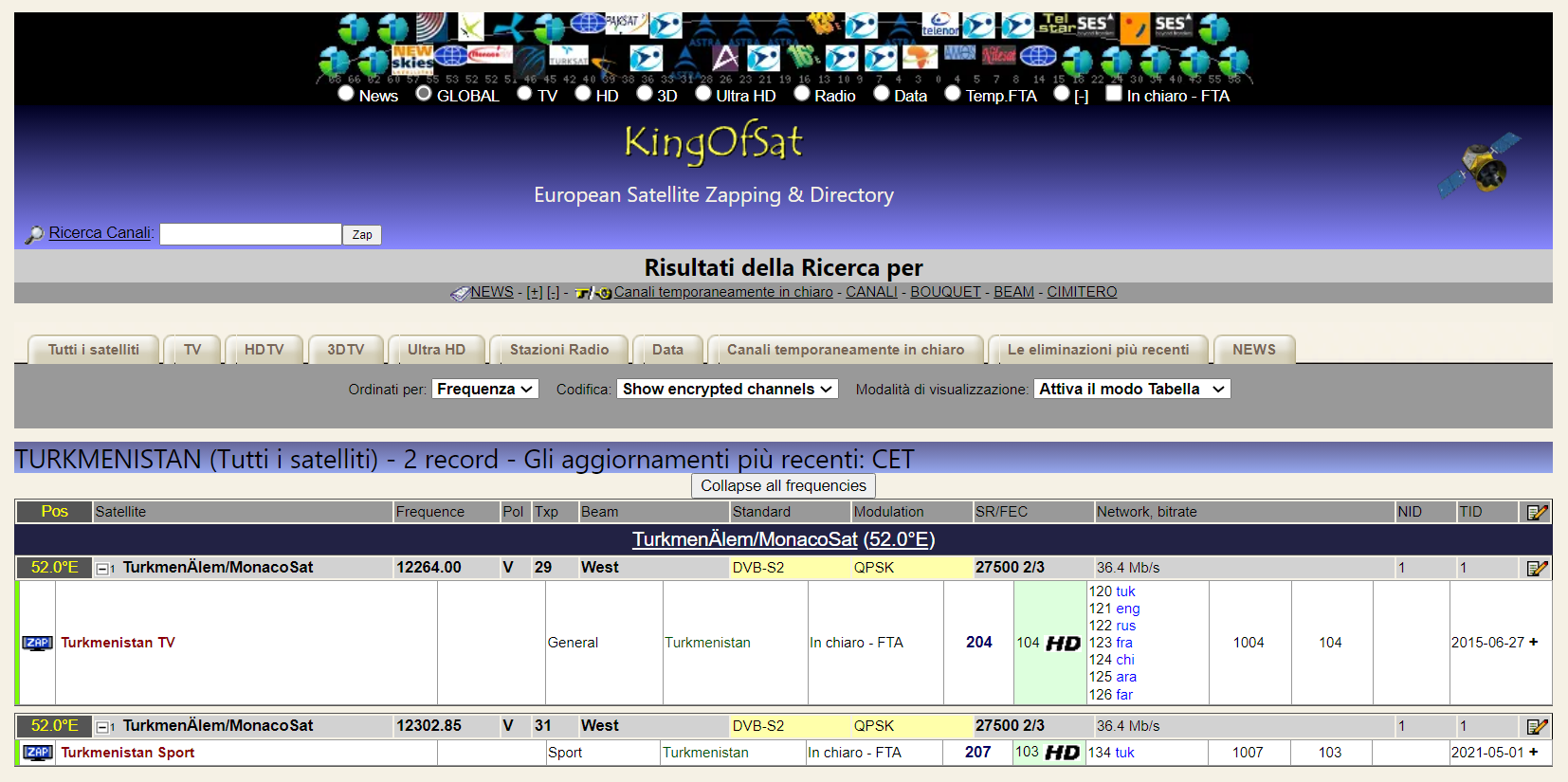The image size is (1568, 782).
Task: Click the Turksat satellite logo
Action: pos(569,56)
